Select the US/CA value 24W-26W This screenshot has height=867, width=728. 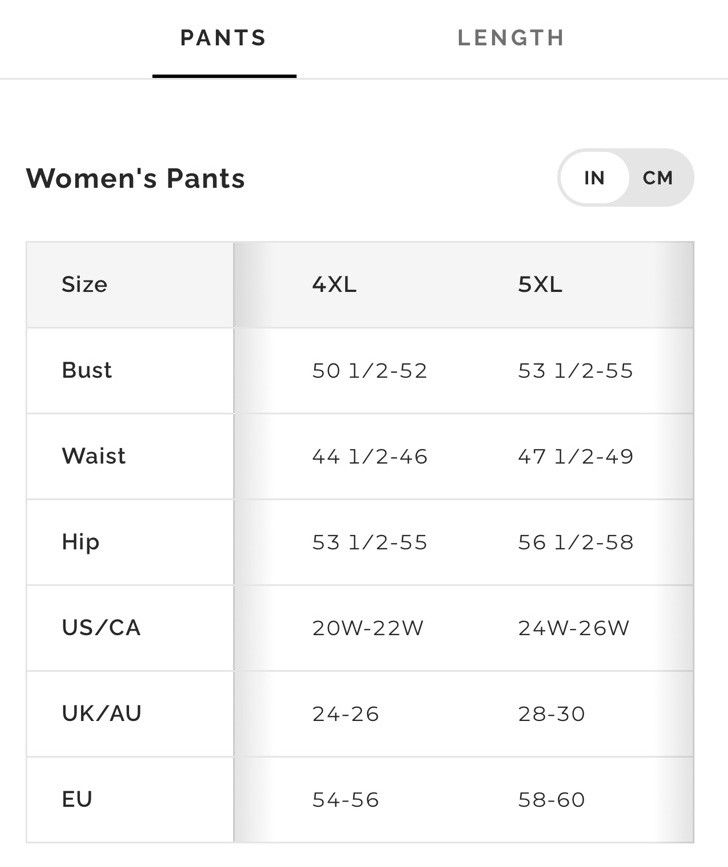[x=574, y=628]
